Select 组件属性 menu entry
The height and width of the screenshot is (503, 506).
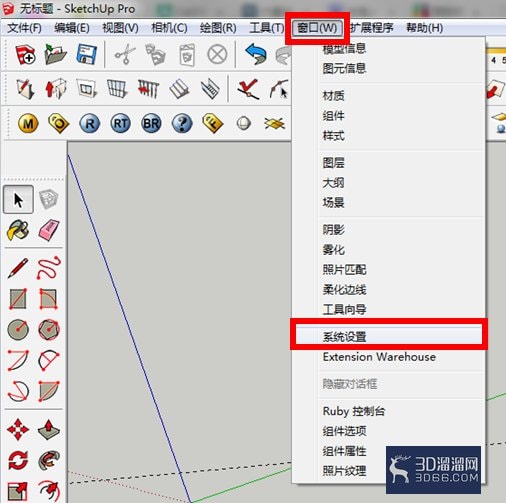tap(344, 451)
